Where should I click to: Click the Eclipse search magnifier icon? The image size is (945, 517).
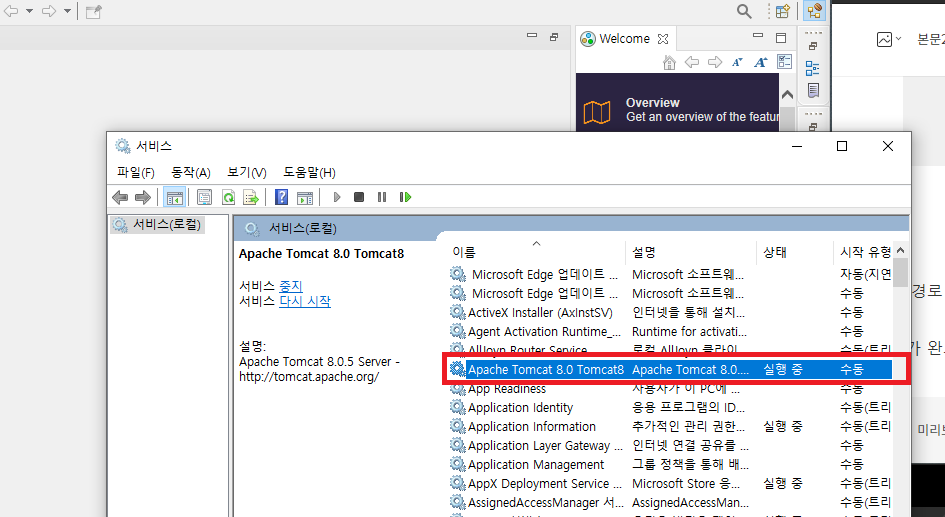tap(744, 11)
